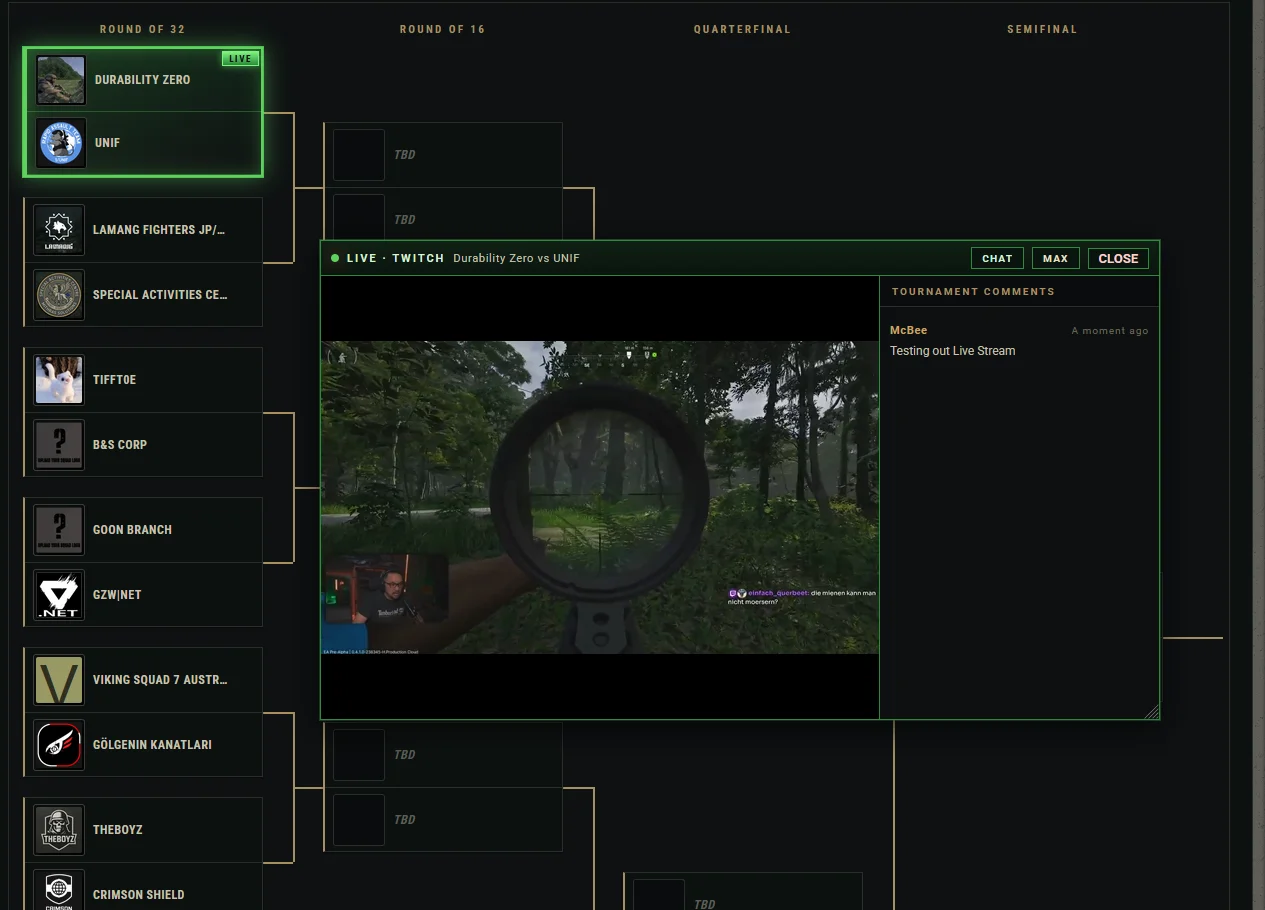Click the GZW|NET team logo
Screen dimensions: 1265x910
(59, 595)
